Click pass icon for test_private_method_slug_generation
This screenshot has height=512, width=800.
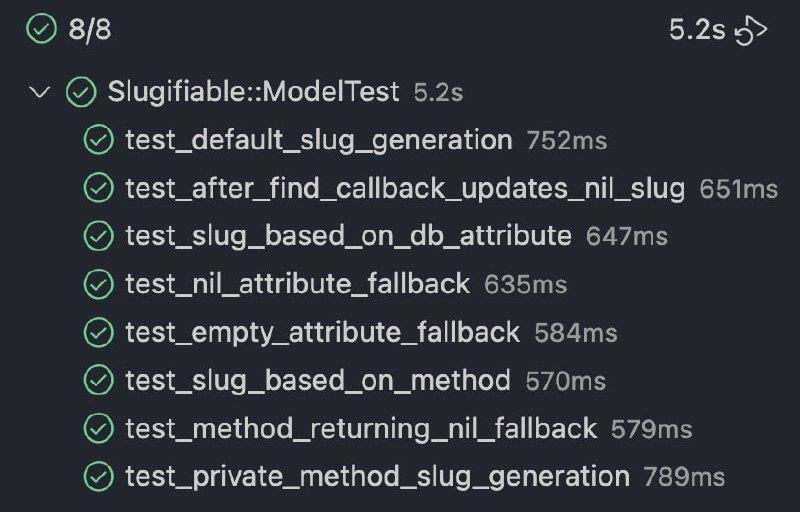click(98, 477)
